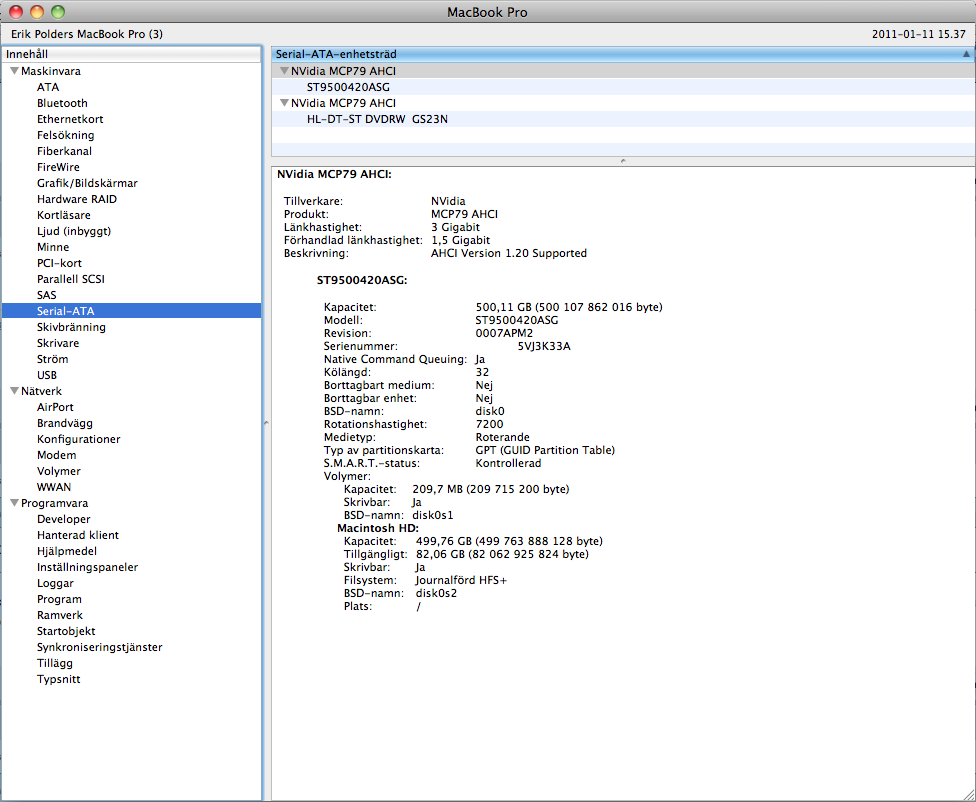Collapse the Programvara section triangle

click(x=14, y=503)
